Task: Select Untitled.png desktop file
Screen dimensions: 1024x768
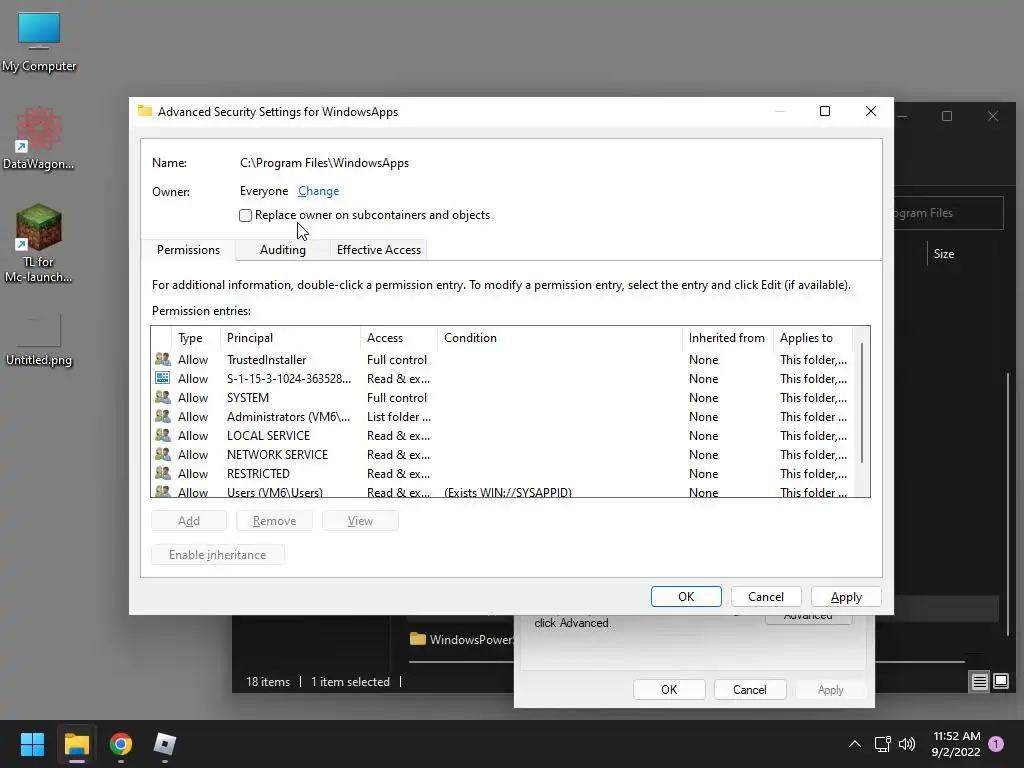Action: [x=39, y=340]
